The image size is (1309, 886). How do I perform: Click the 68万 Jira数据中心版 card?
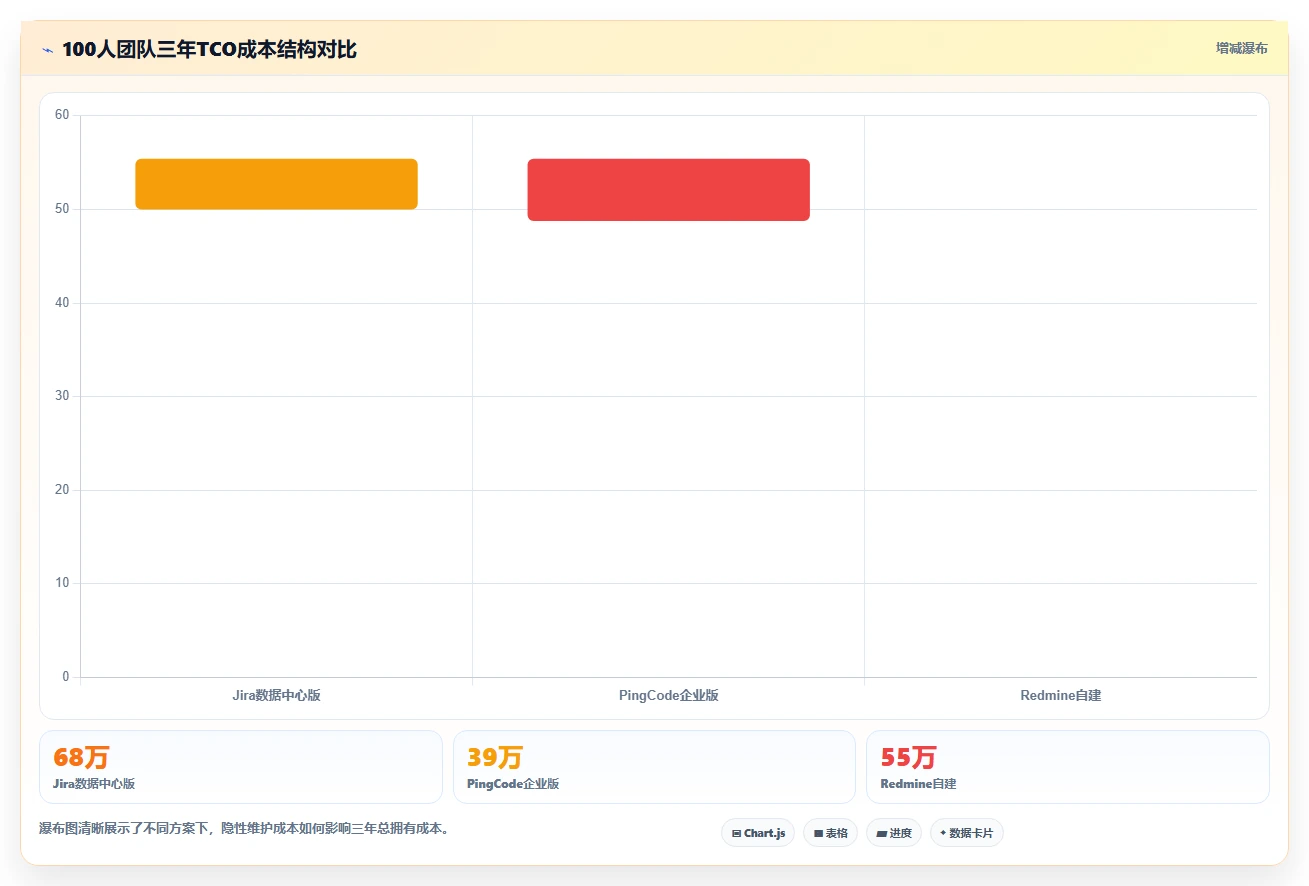[x=241, y=767]
